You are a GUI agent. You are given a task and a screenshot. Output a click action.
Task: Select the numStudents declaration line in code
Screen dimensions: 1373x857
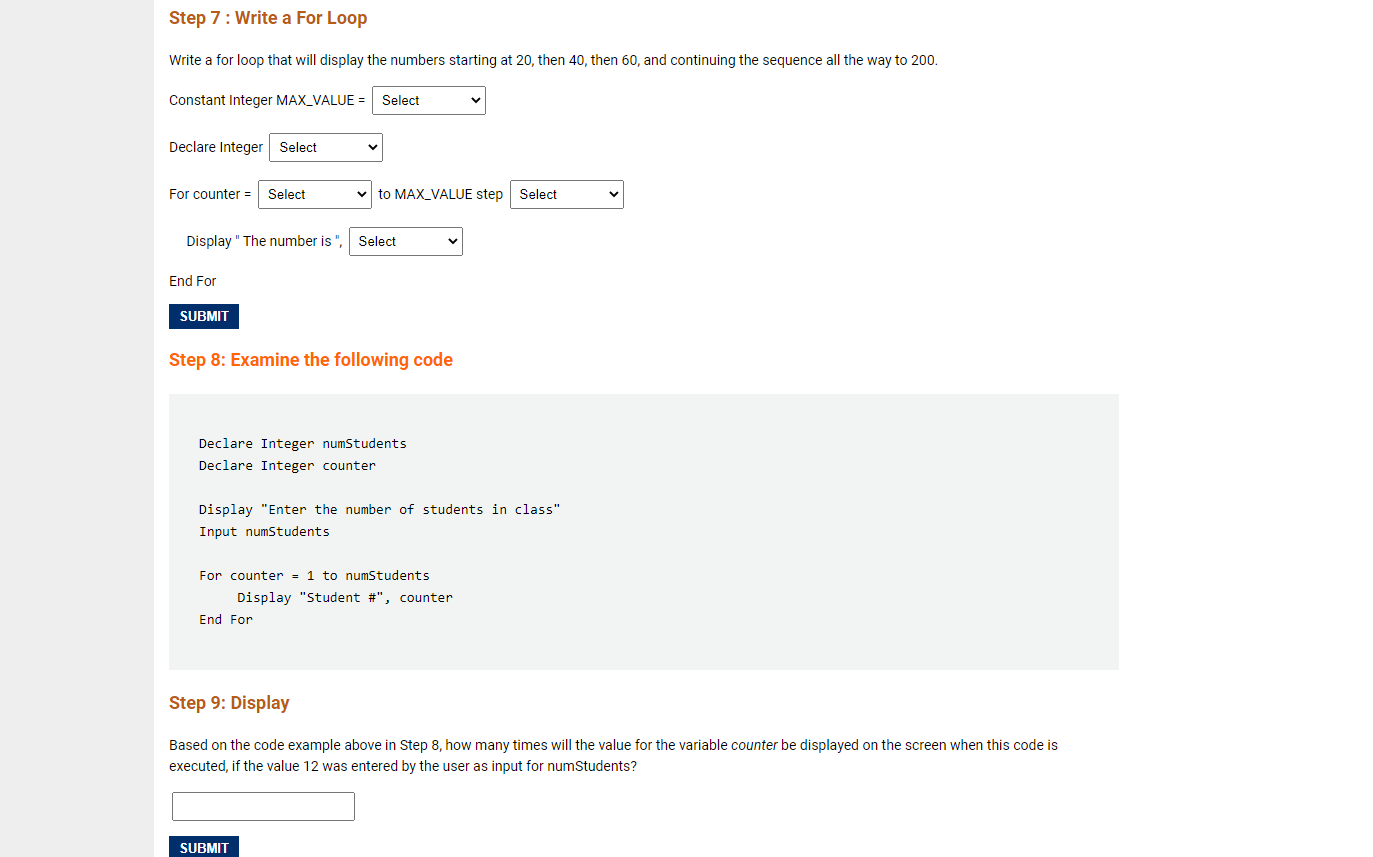(x=302, y=443)
